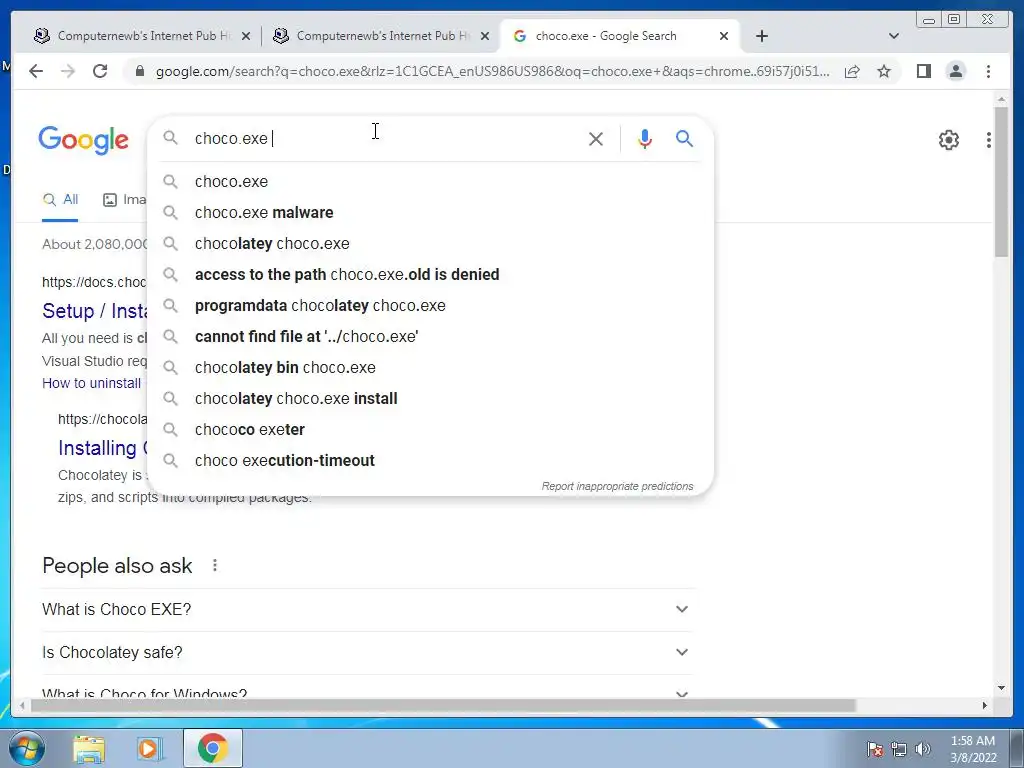Click the horizontal scrollbar thumb
Image resolution: width=1024 pixels, height=768 pixels.
tap(443, 705)
